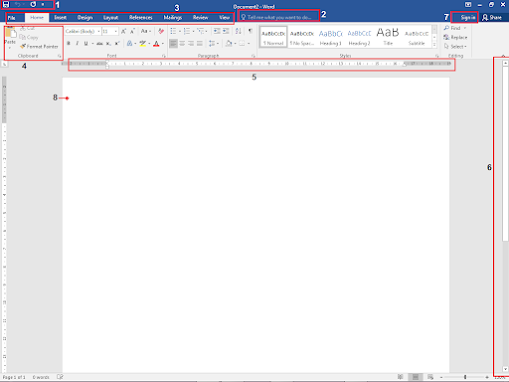Switch to the View tab
Screen dimensions: 509x382
point(224,18)
